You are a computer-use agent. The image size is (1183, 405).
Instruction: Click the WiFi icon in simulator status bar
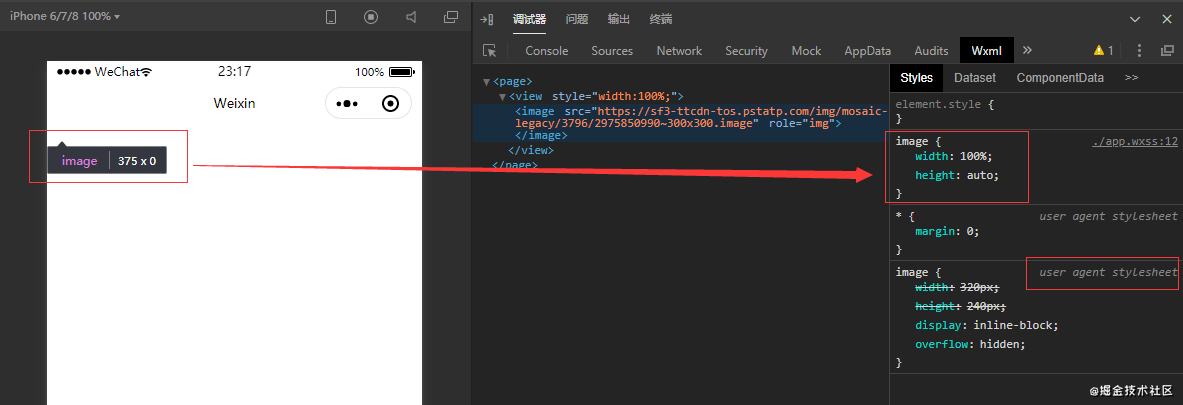click(146, 72)
